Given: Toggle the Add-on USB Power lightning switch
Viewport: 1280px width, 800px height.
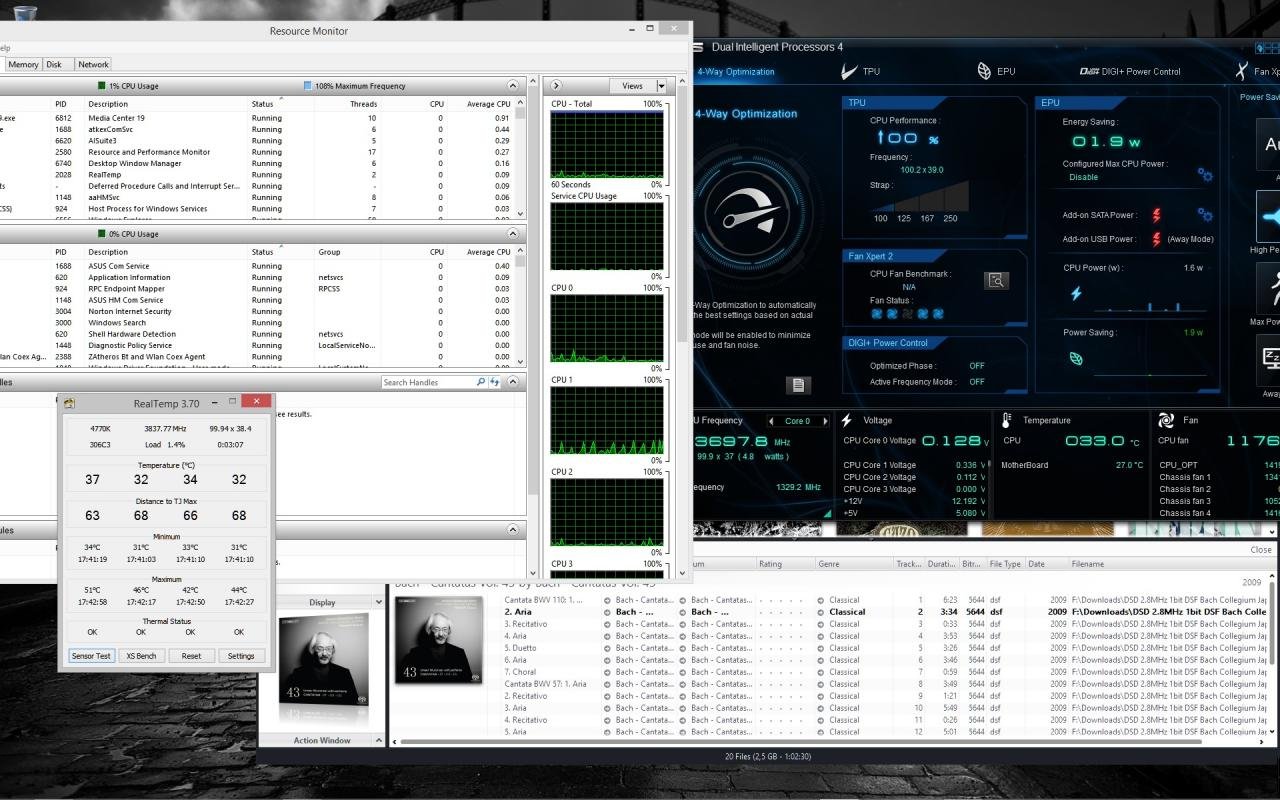Looking at the screenshot, I should pos(1157,239).
